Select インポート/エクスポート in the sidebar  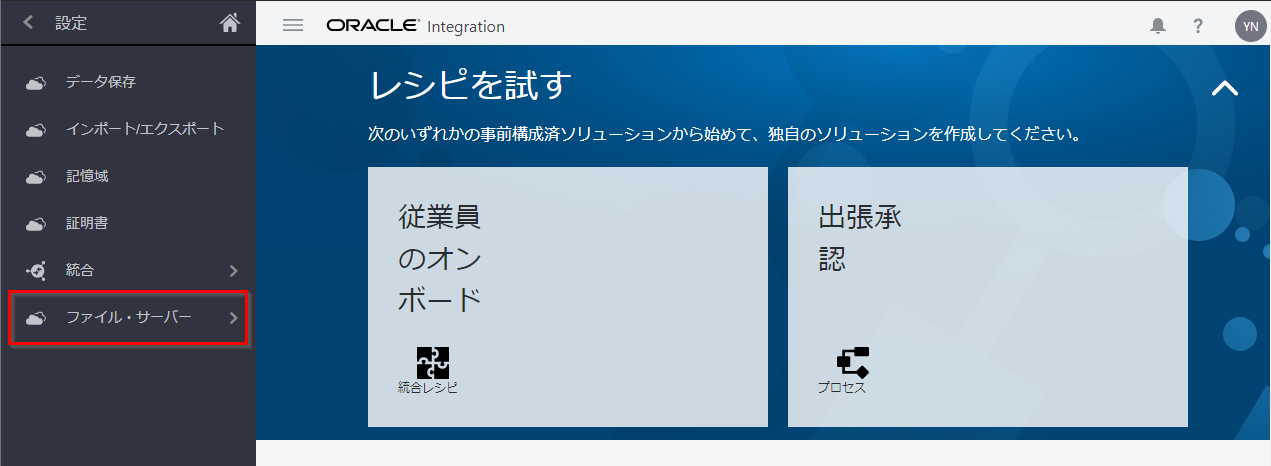[144, 129]
